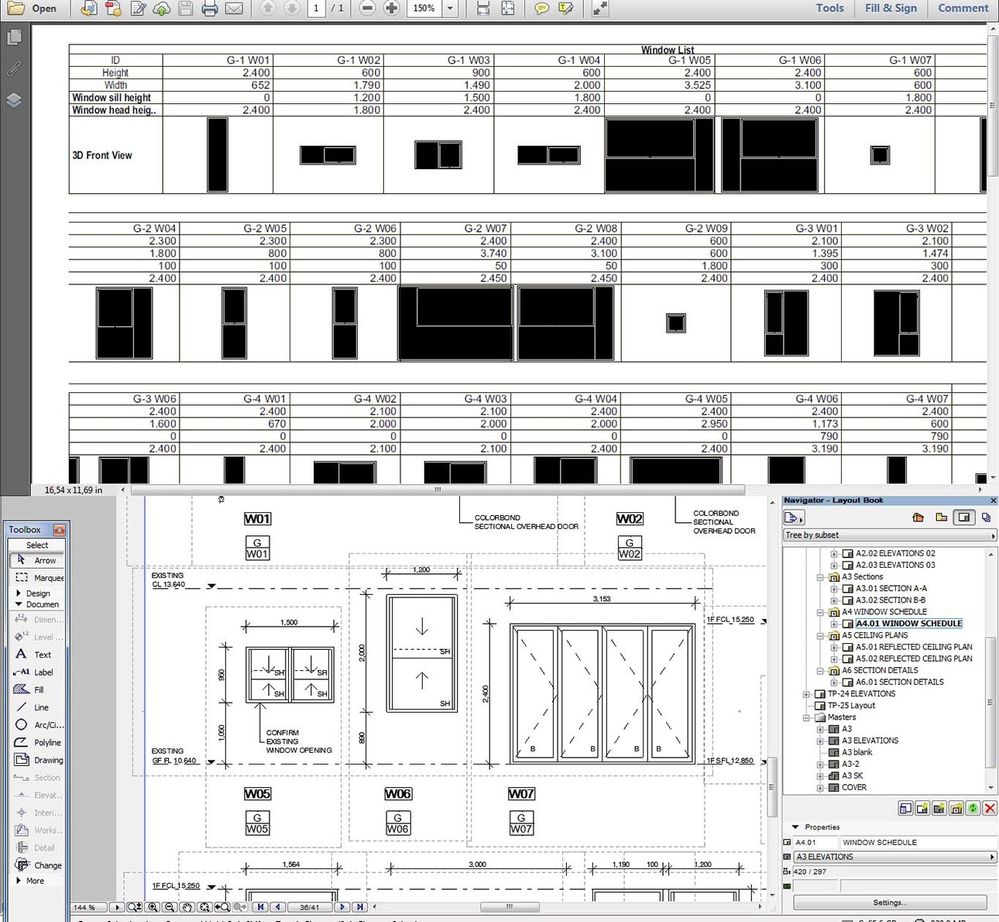Switch Navigator to Layout Book view
Image resolution: width=999 pixels, height=922 pixels.
pyautogui.click(x=964, y=517)
